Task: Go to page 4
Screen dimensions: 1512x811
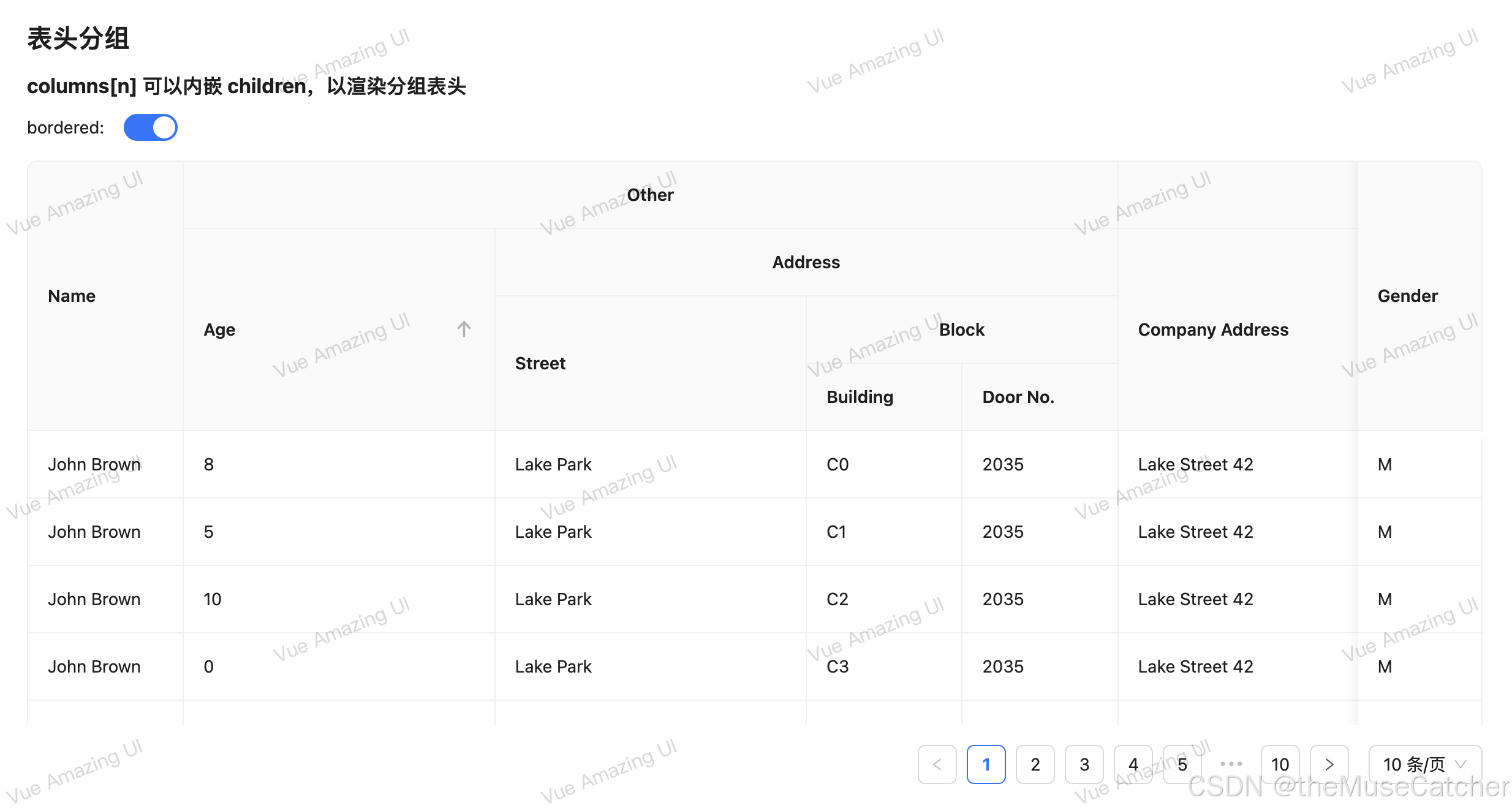Action: pos(1133,764)
